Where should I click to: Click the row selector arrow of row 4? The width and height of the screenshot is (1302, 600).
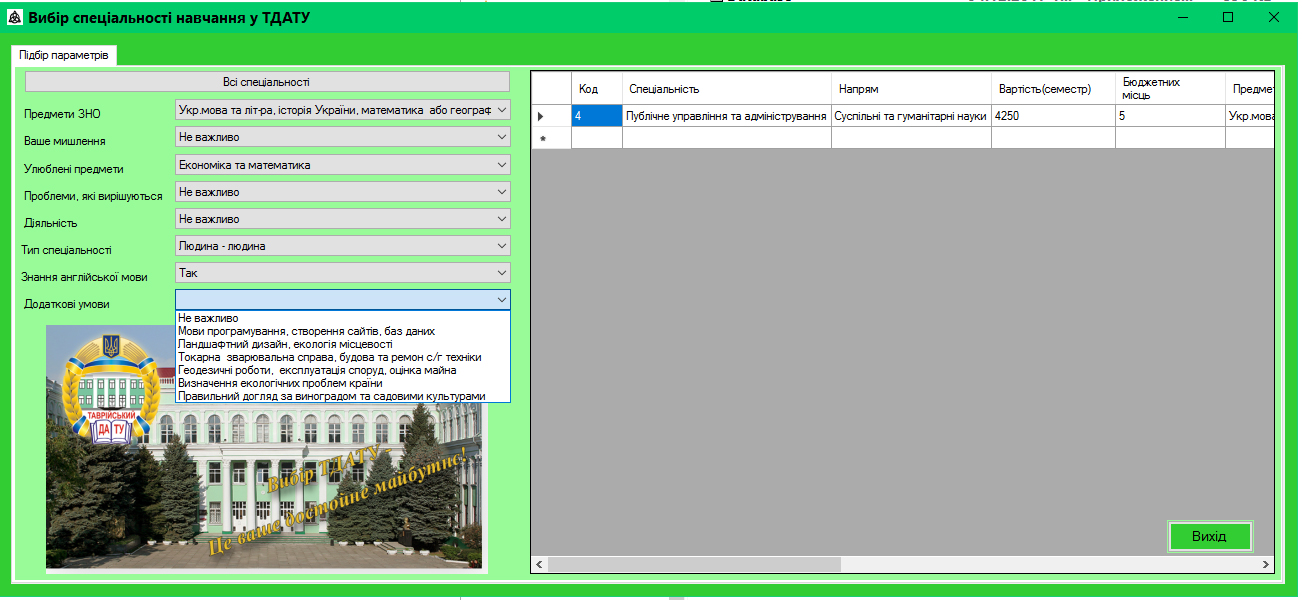(551, 116)
